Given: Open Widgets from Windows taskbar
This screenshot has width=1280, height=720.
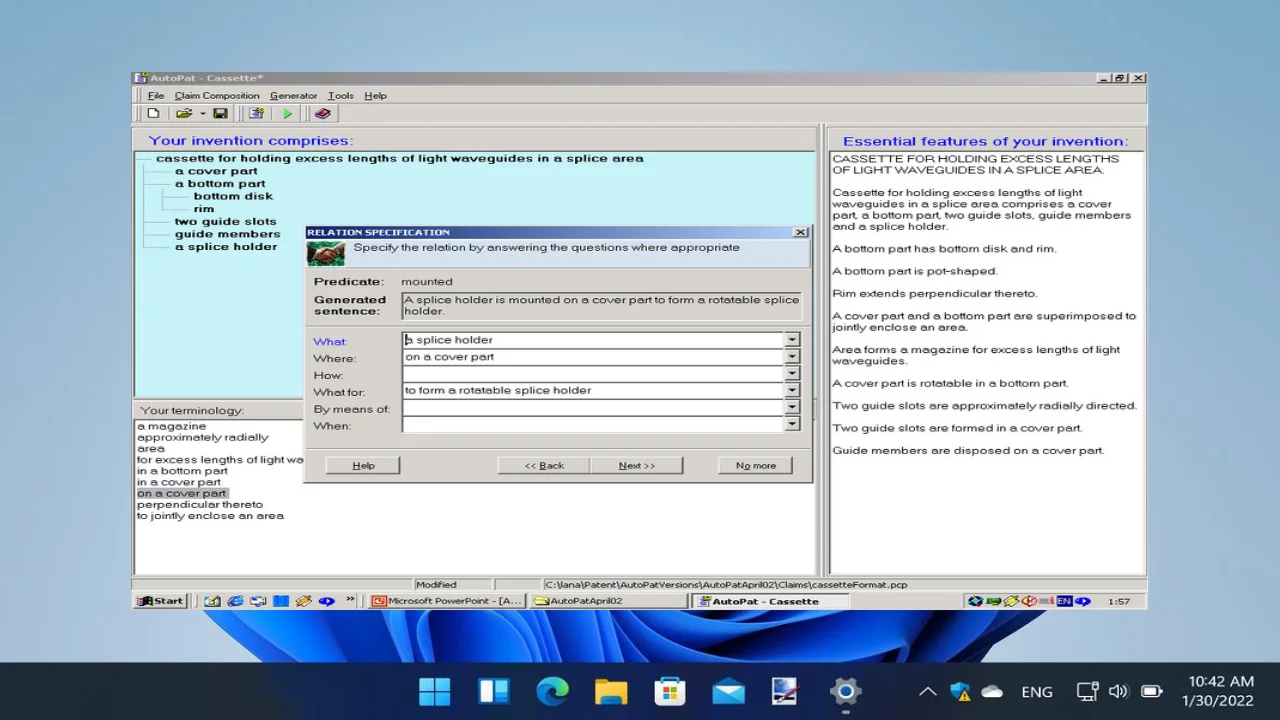Looking at the screenshot, I should point(494,691).
